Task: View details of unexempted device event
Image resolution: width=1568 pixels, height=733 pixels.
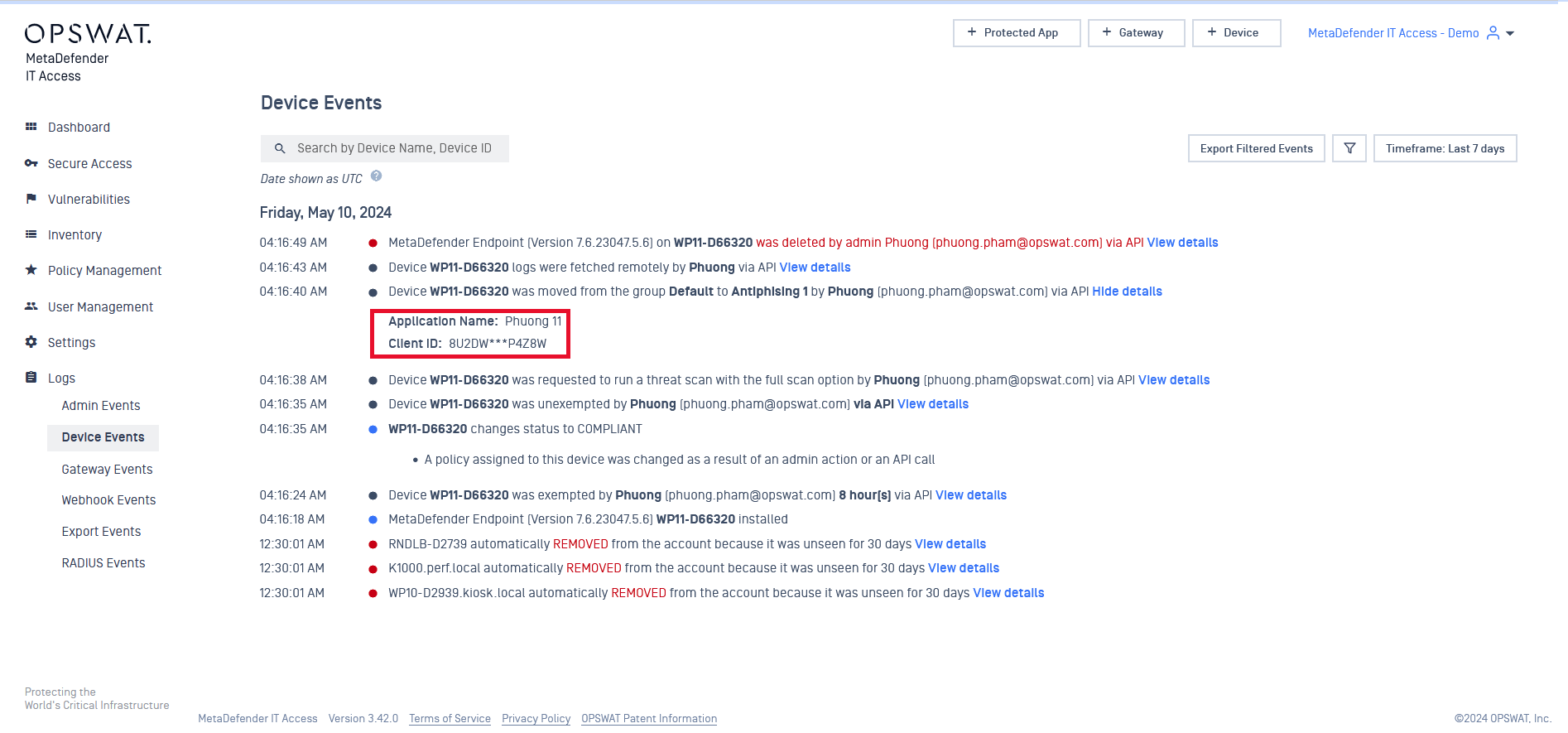Action: [933, 404]
